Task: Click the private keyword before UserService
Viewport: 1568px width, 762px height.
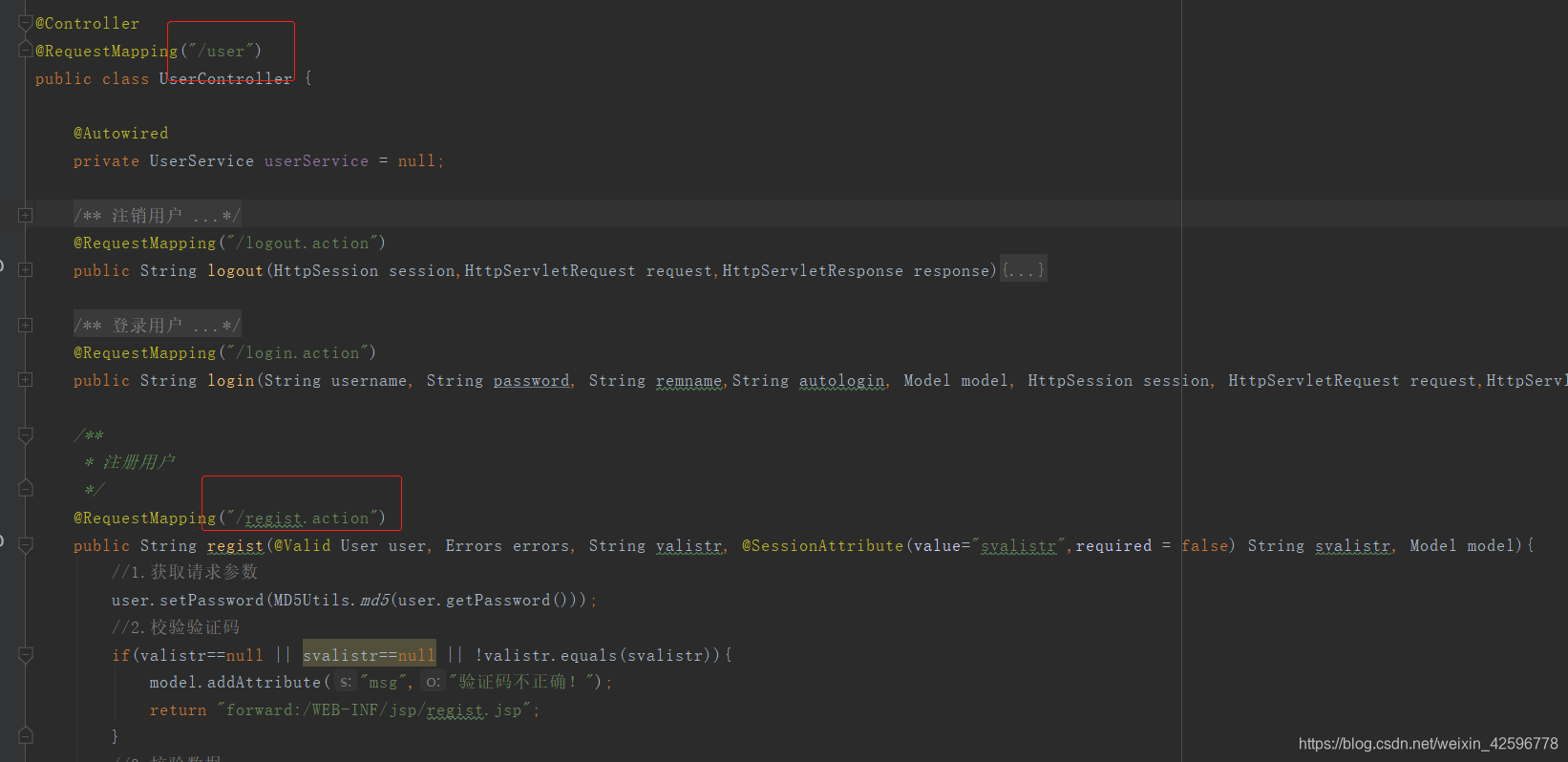Action: coord(106,160)
